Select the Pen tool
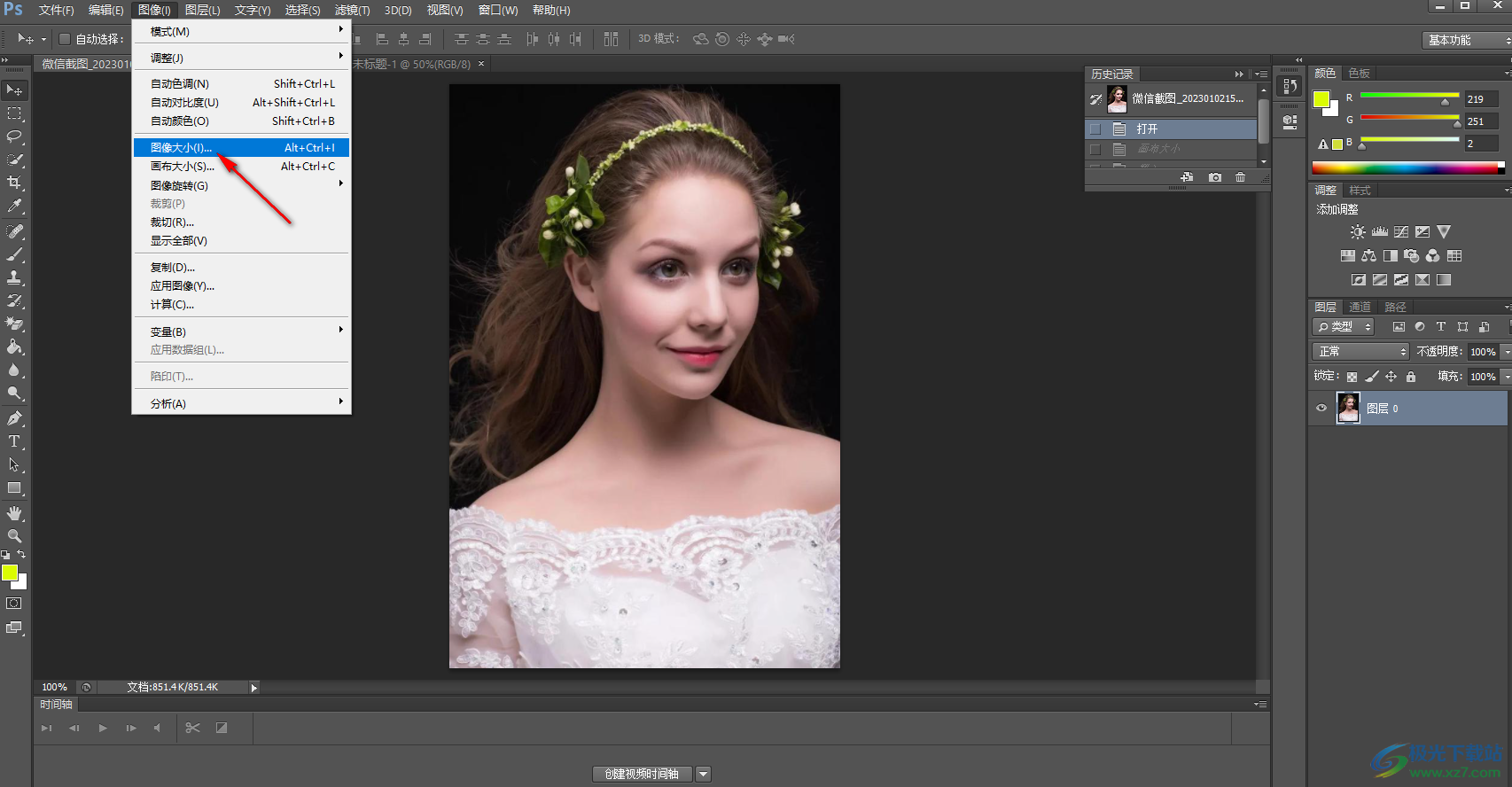 coord(15,418)
